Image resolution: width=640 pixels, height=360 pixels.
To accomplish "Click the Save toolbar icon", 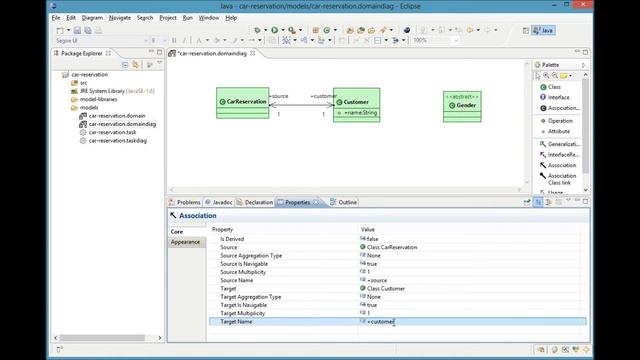I will point(77,30).
